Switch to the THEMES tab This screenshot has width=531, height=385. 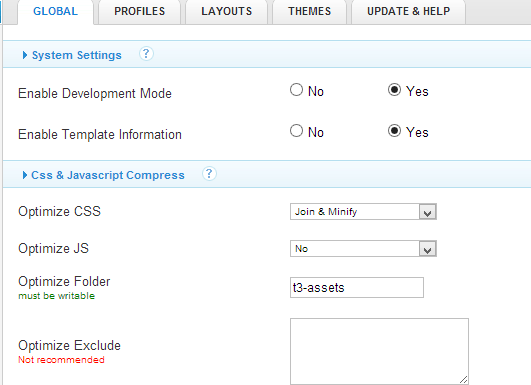310,12
